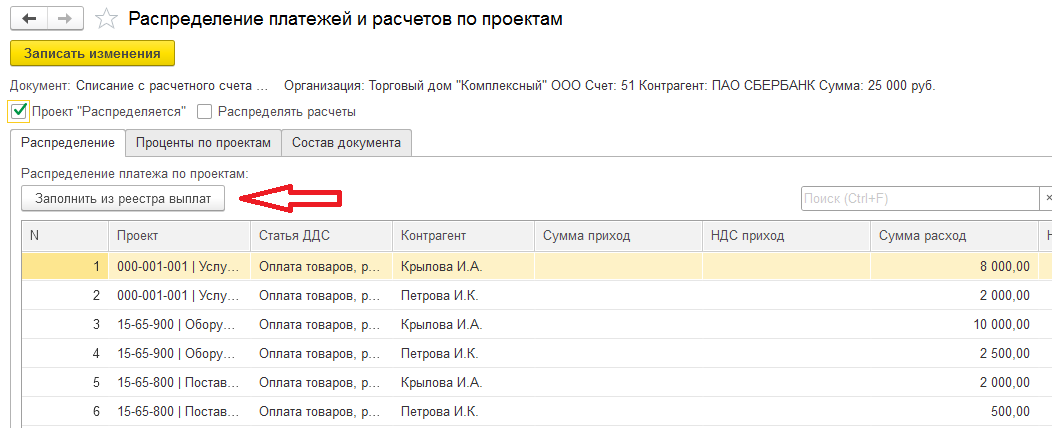The image size is (1052, 428).
Task: Add form to favorites with star icon
Action: (x=104, y=19)
